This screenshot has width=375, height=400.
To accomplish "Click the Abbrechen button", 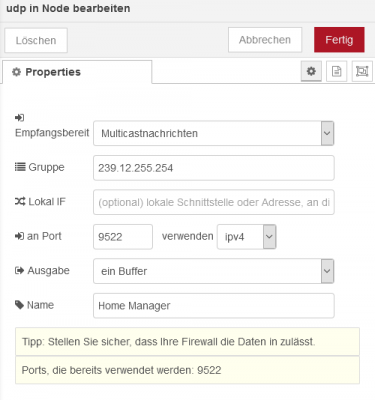I will coord(265,40).
